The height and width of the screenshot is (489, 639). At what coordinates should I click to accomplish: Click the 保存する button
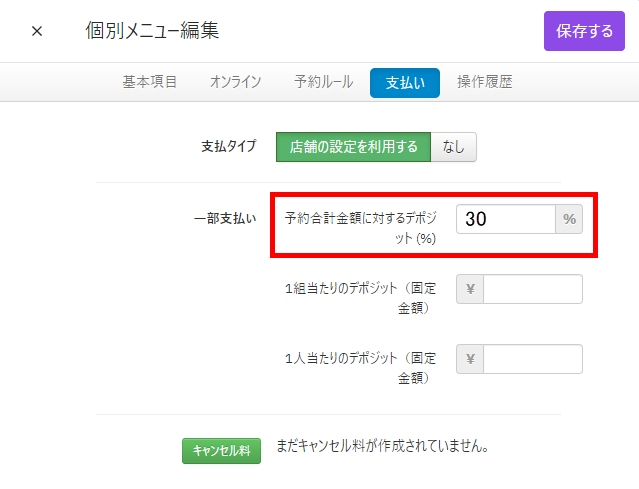click(x=584, y=31)
